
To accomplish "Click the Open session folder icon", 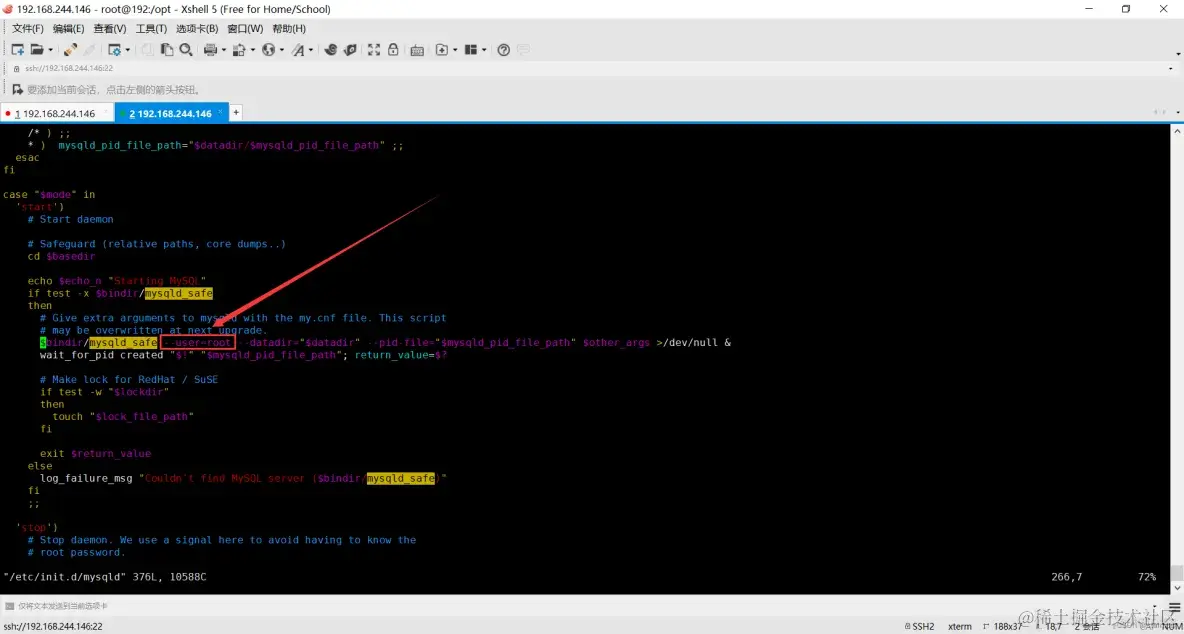I will pos(36,50).
